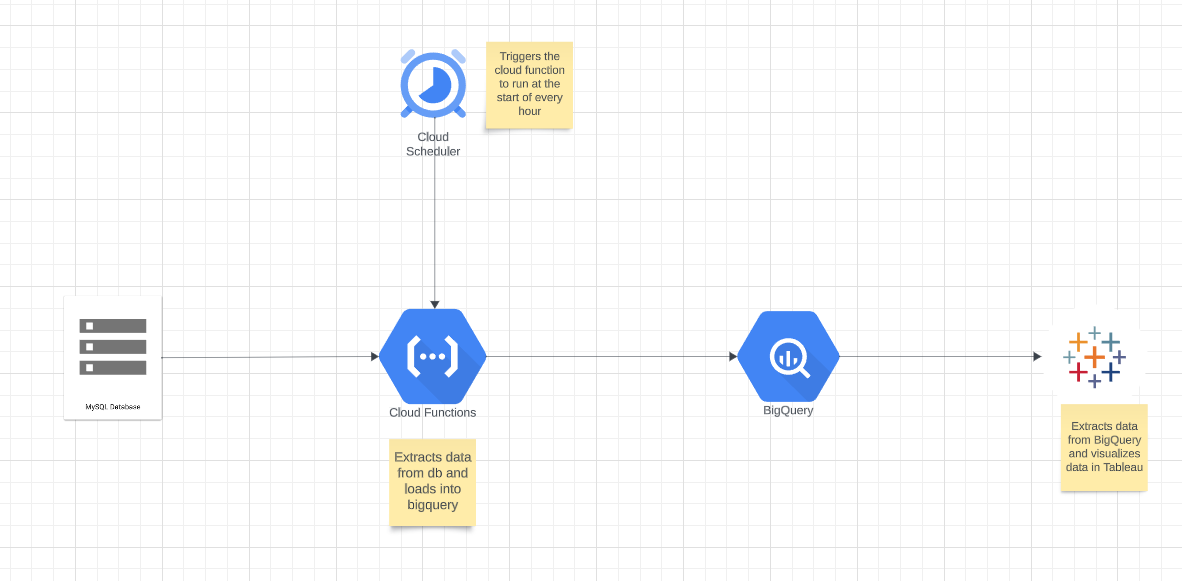Click the Tableau logo icon

[1095, 355]
